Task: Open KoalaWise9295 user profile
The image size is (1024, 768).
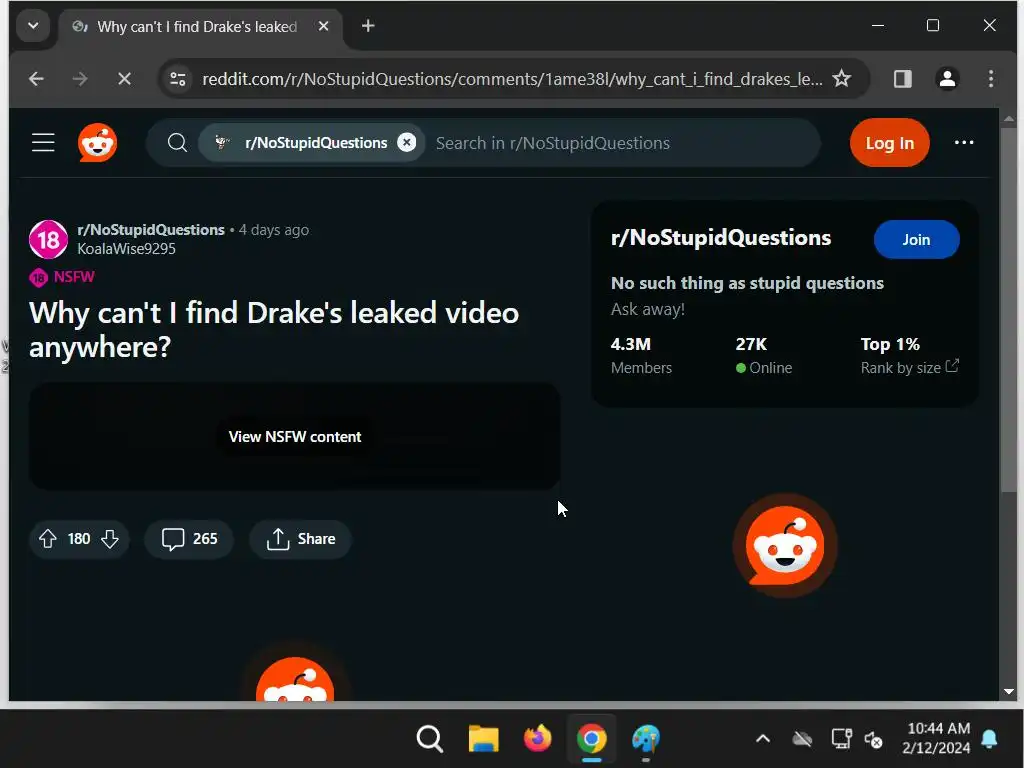Action: point(126,249)
